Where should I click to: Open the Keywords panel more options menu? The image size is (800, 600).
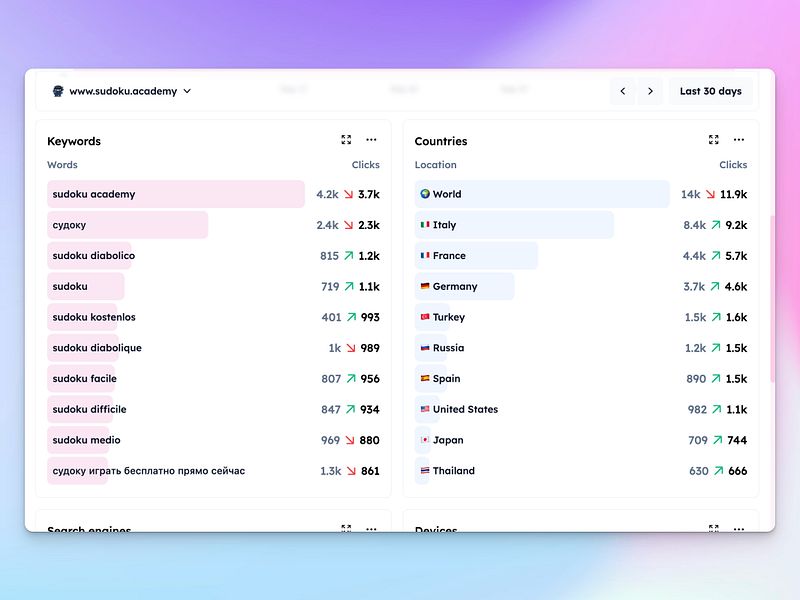pyautogui.click(x=371, y=140)
